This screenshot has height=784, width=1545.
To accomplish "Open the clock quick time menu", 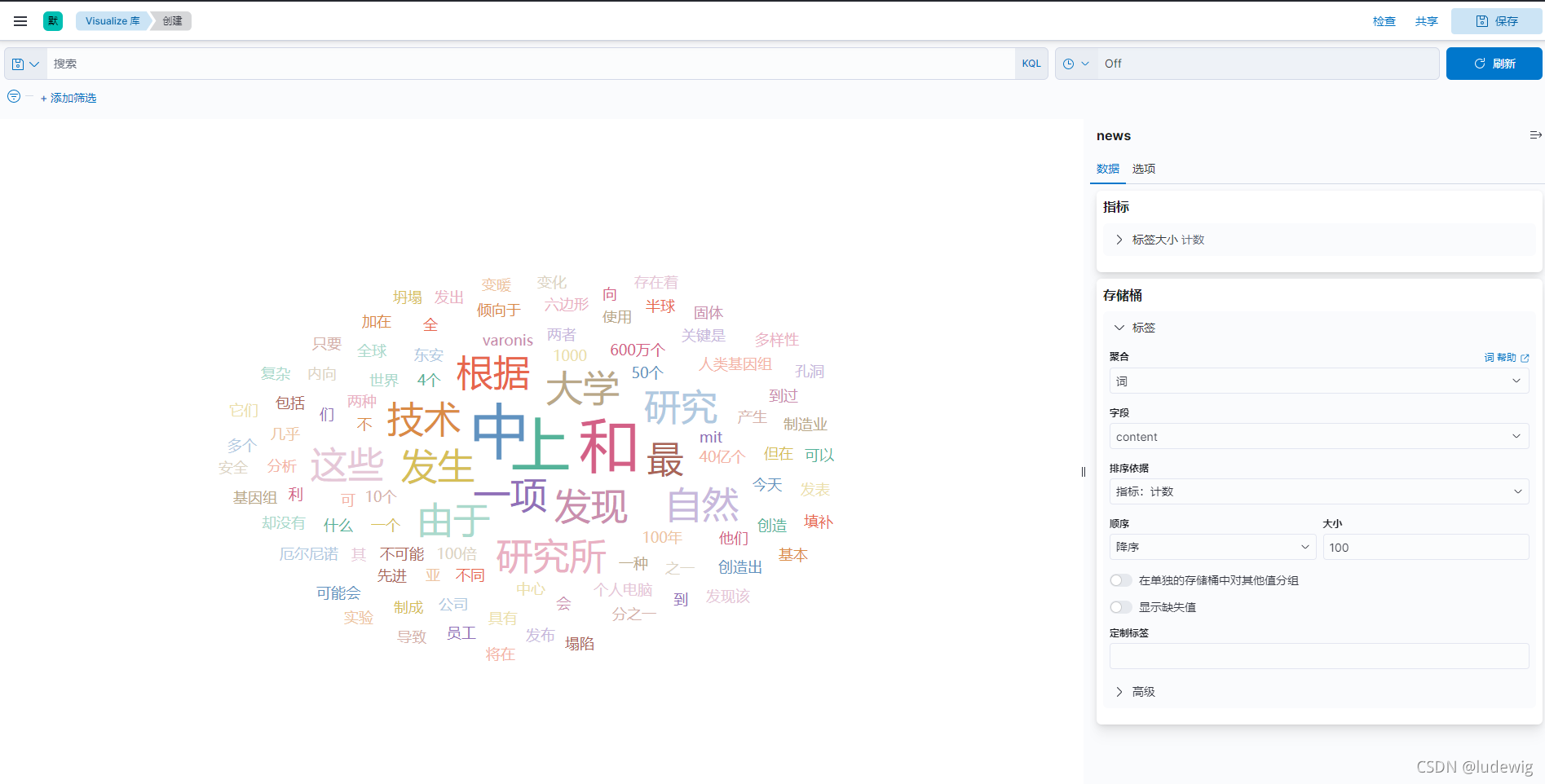I will point(1075,64).
